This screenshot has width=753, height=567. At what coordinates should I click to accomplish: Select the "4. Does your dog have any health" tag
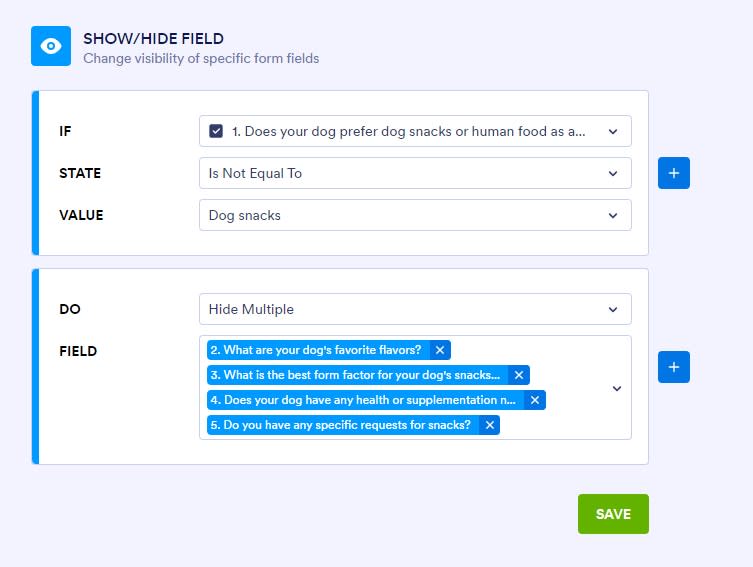366,400
